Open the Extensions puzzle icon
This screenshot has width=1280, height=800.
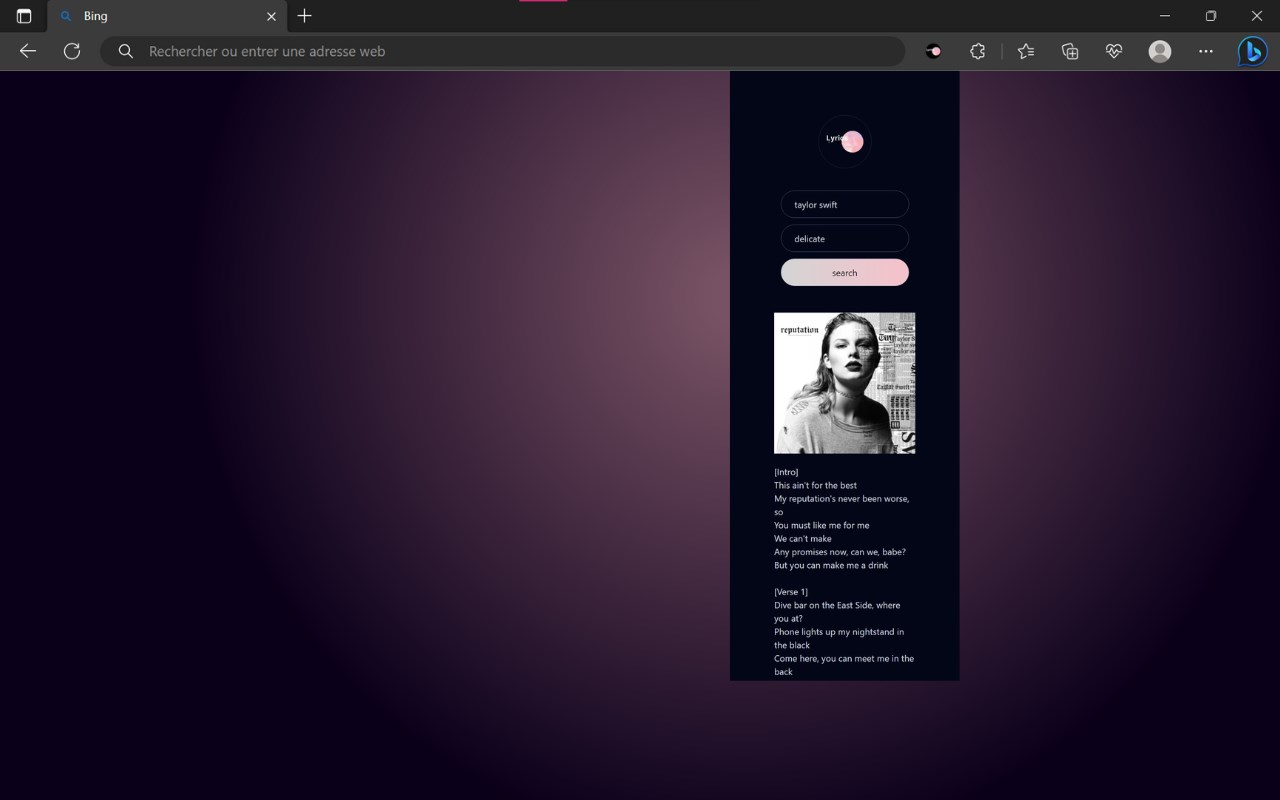tap(977, 51)
